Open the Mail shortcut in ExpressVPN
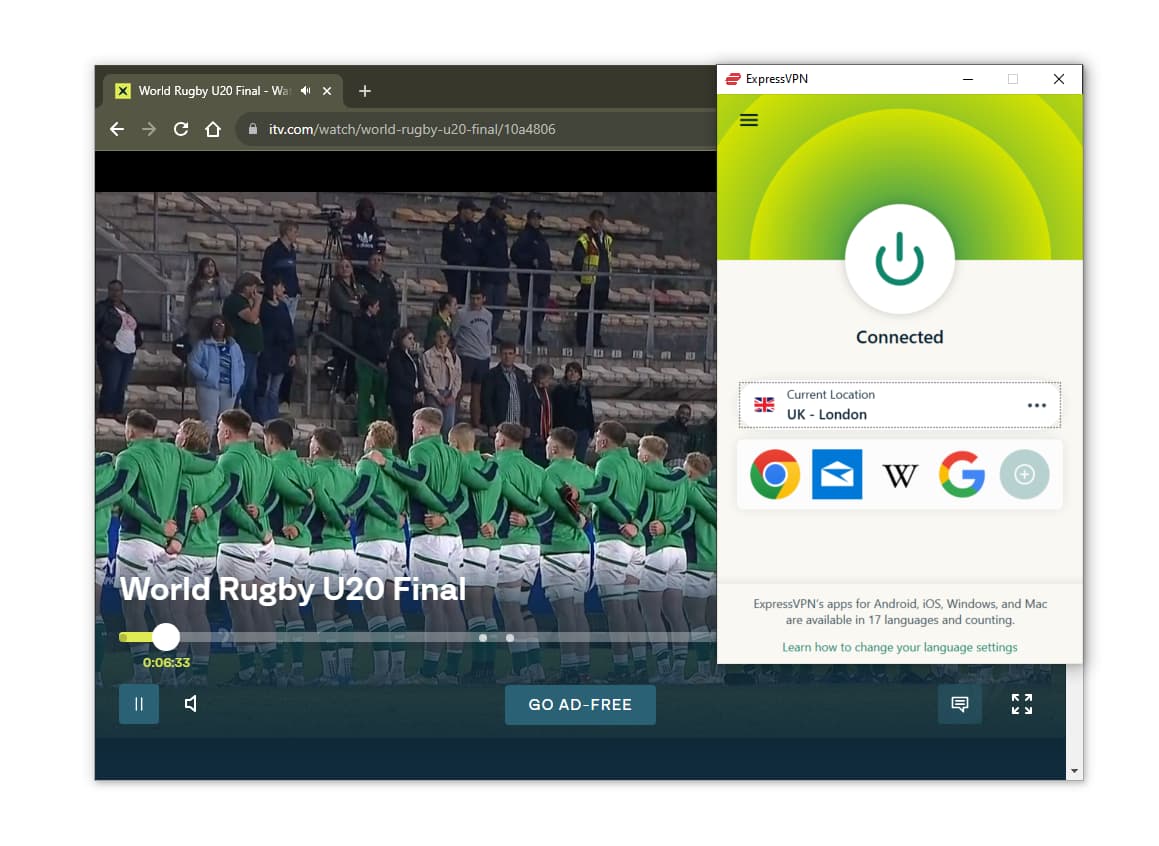Image resolution: width=1159 pixels, height=846 pixels. click(x=837, y=474)
